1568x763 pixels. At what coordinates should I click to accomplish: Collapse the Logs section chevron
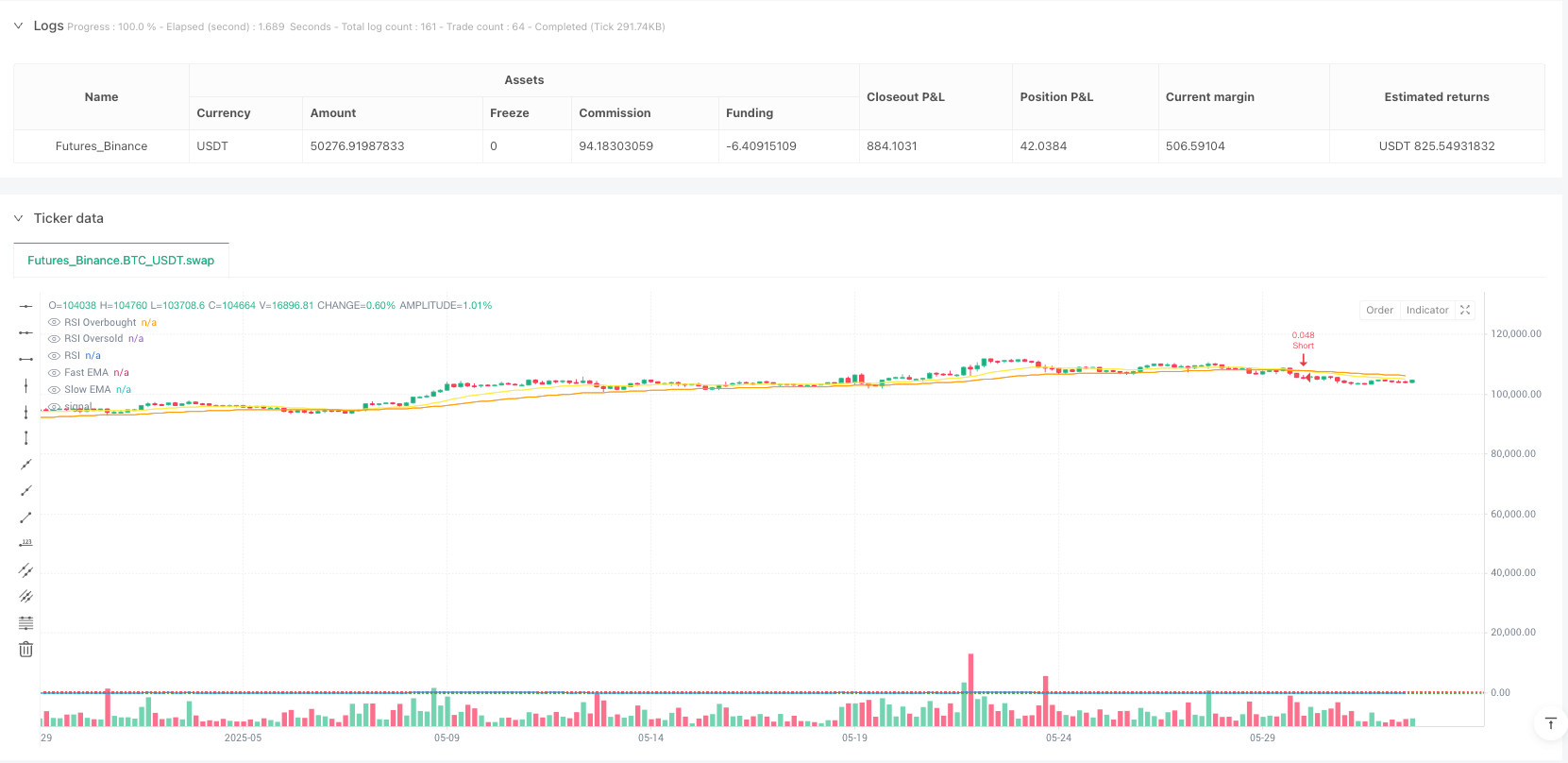pyautogui.click(x=18, y=25)
